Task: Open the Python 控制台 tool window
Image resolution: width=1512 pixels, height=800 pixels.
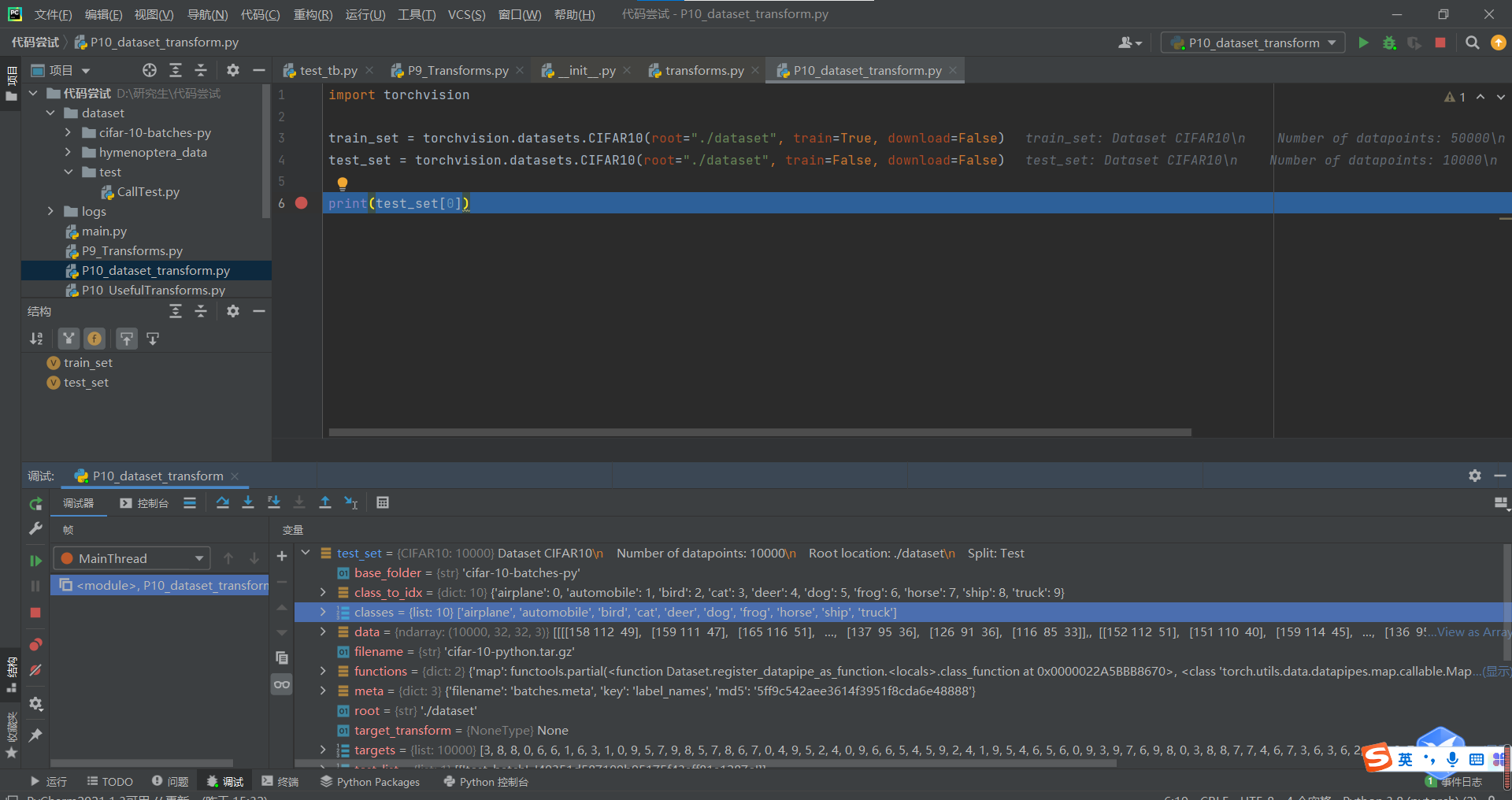Action: tap(486, 782)
